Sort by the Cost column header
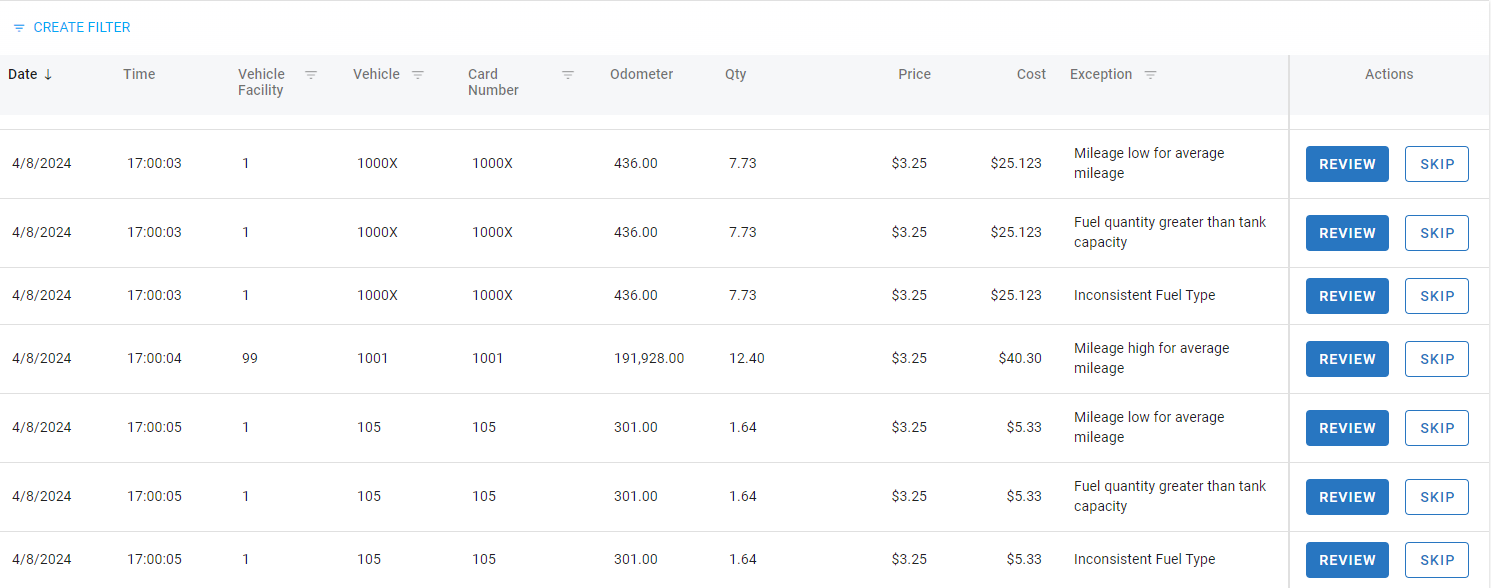Viewport: 1491px width, 588px height. coord(1031,75)
